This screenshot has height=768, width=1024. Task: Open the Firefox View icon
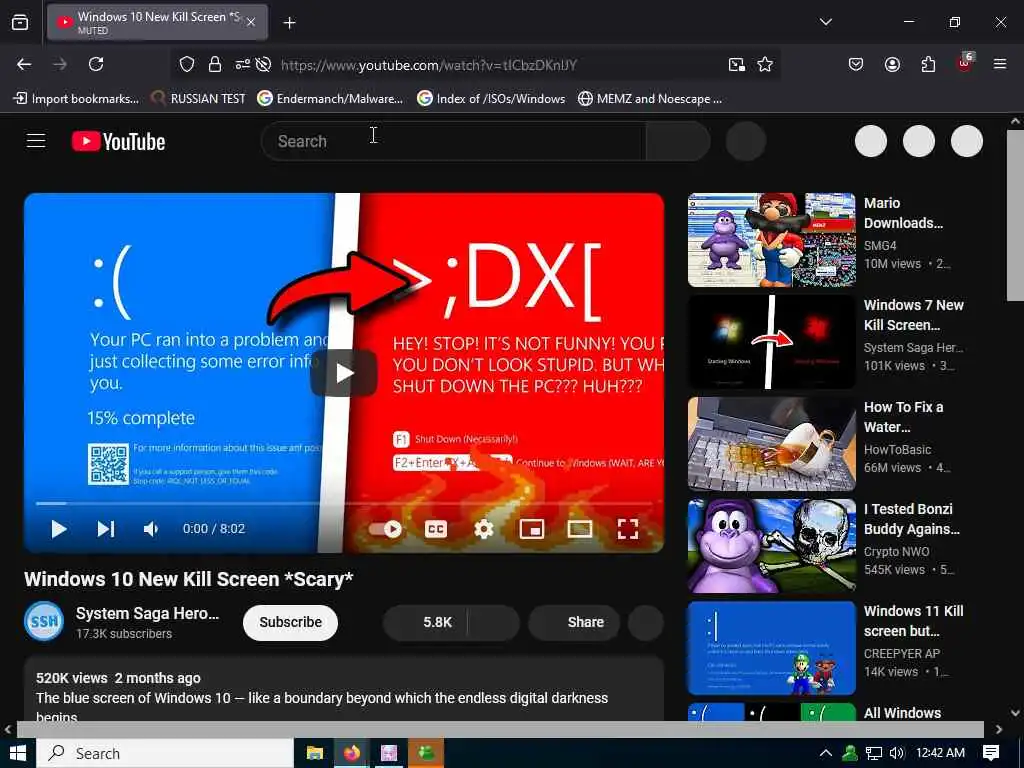[x=20, y=23]
